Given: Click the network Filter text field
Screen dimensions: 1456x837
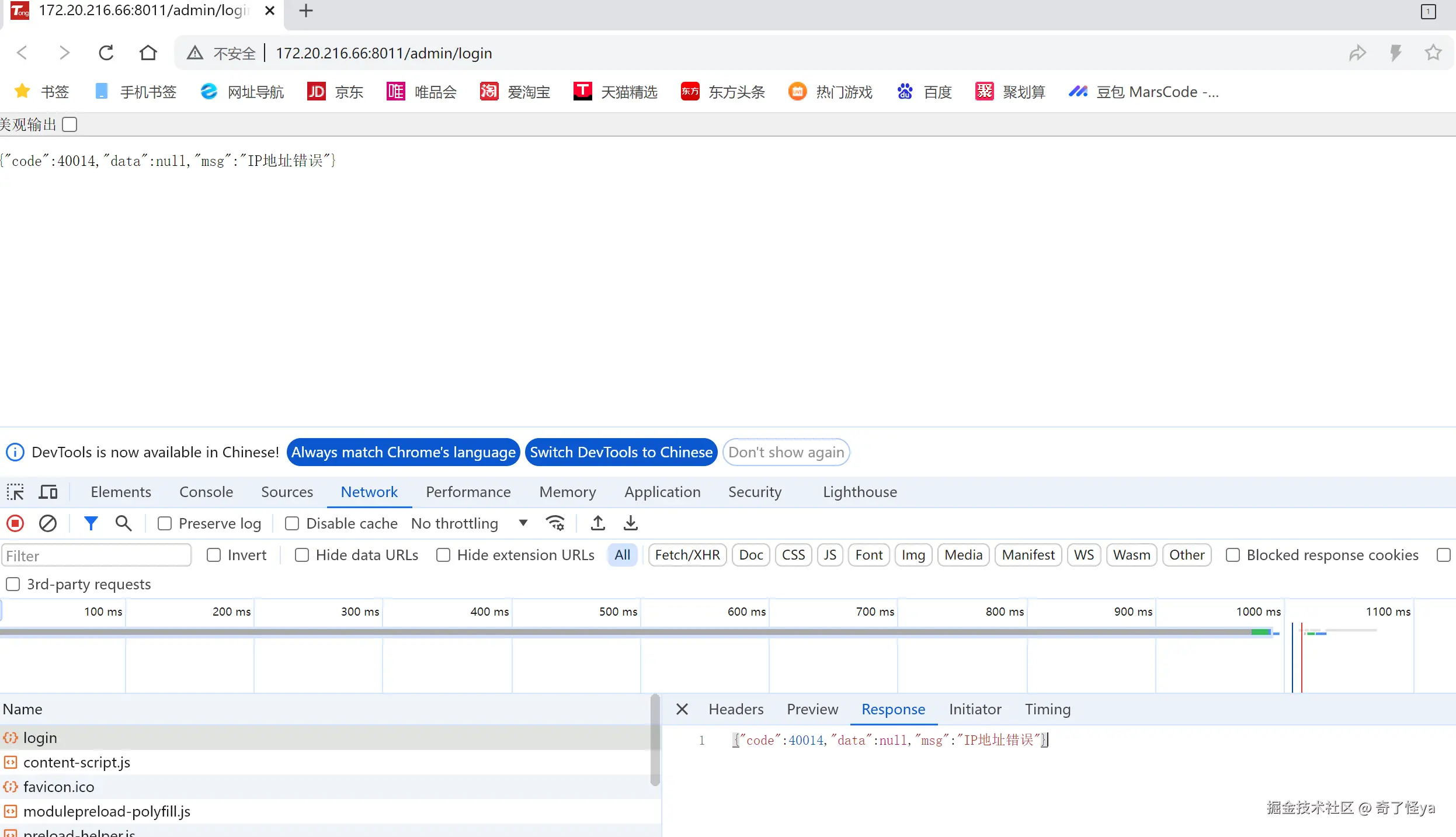Looking at the screenshot, I should tap(96, 555).
